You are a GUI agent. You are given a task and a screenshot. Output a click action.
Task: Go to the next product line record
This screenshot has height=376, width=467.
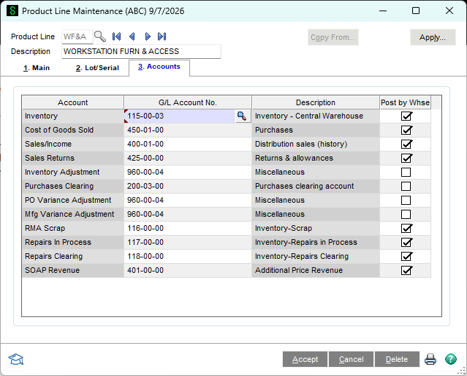147,36
